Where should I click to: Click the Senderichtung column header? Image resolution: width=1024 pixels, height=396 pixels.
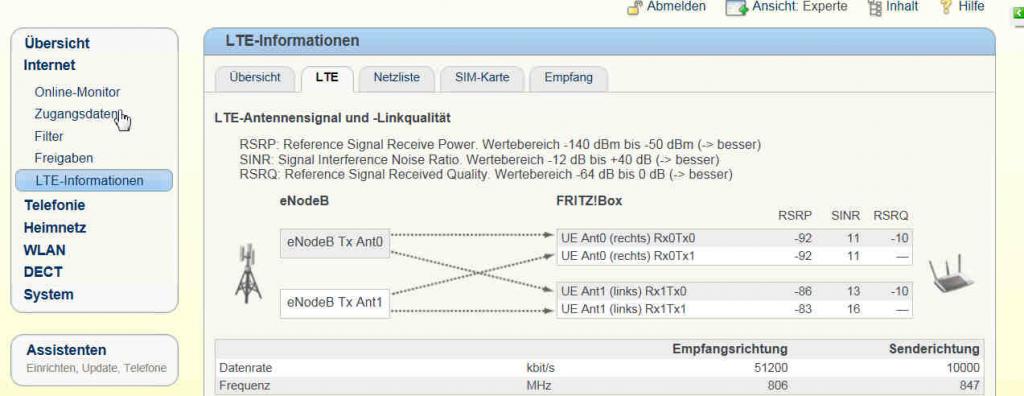(934, 349)
